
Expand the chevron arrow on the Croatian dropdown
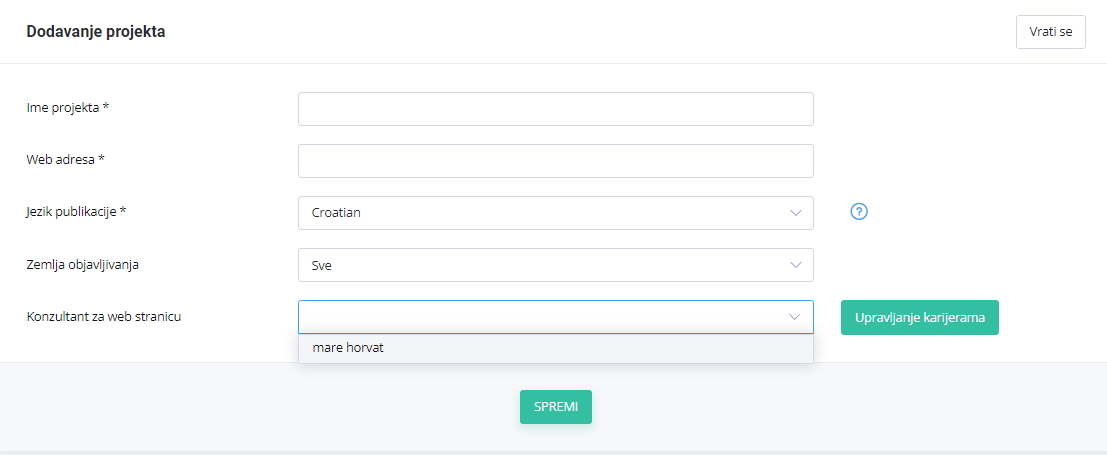(x=795, y=213)
